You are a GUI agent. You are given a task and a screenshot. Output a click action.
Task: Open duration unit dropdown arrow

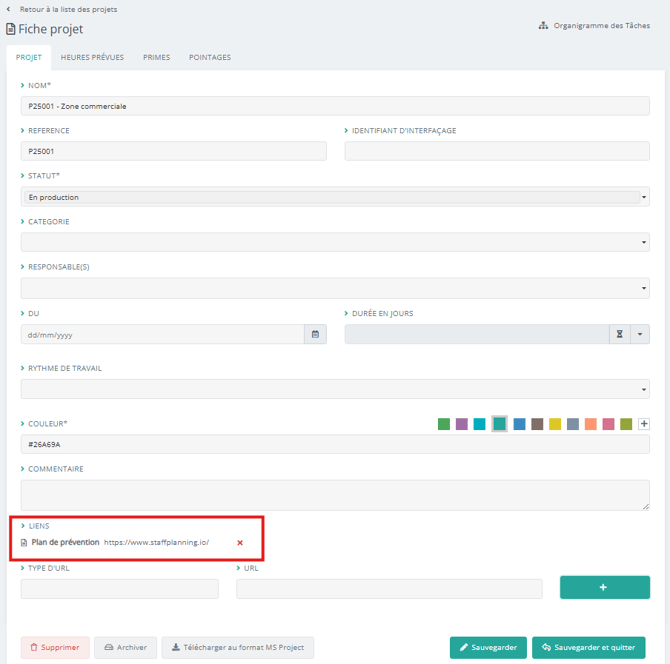pyautogui.click(x=640, y=334)
